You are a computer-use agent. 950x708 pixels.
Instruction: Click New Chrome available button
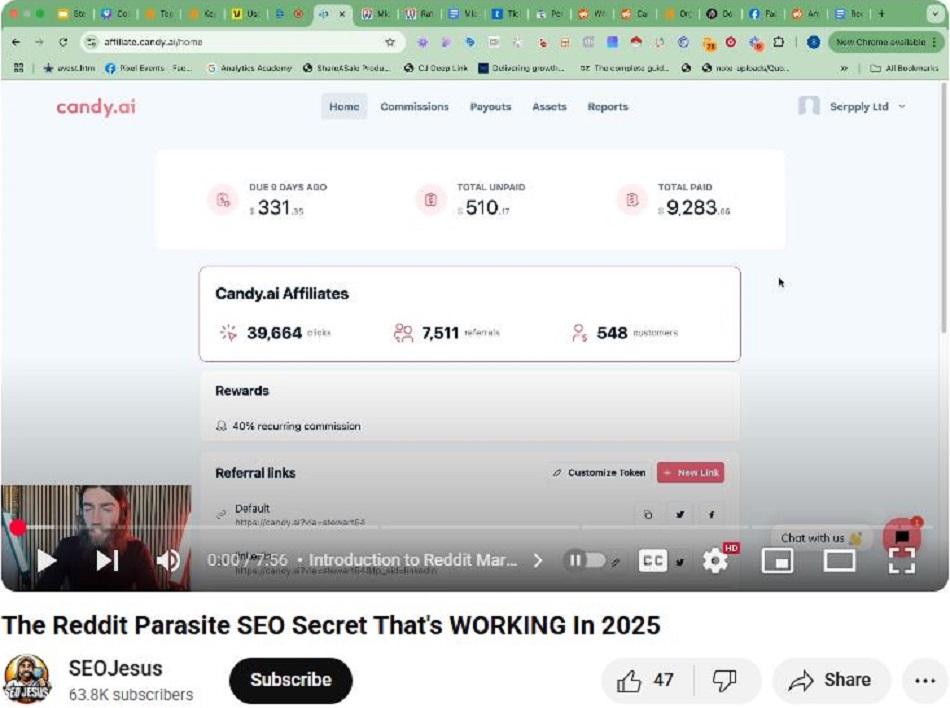[885, 42]
